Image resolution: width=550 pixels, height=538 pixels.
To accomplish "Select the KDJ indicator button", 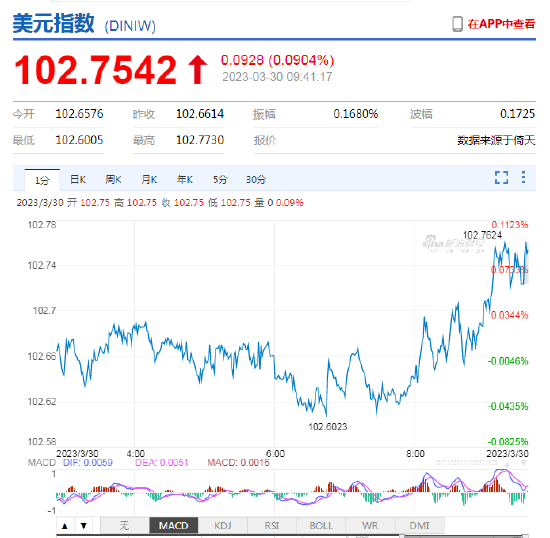I will 223,526.
